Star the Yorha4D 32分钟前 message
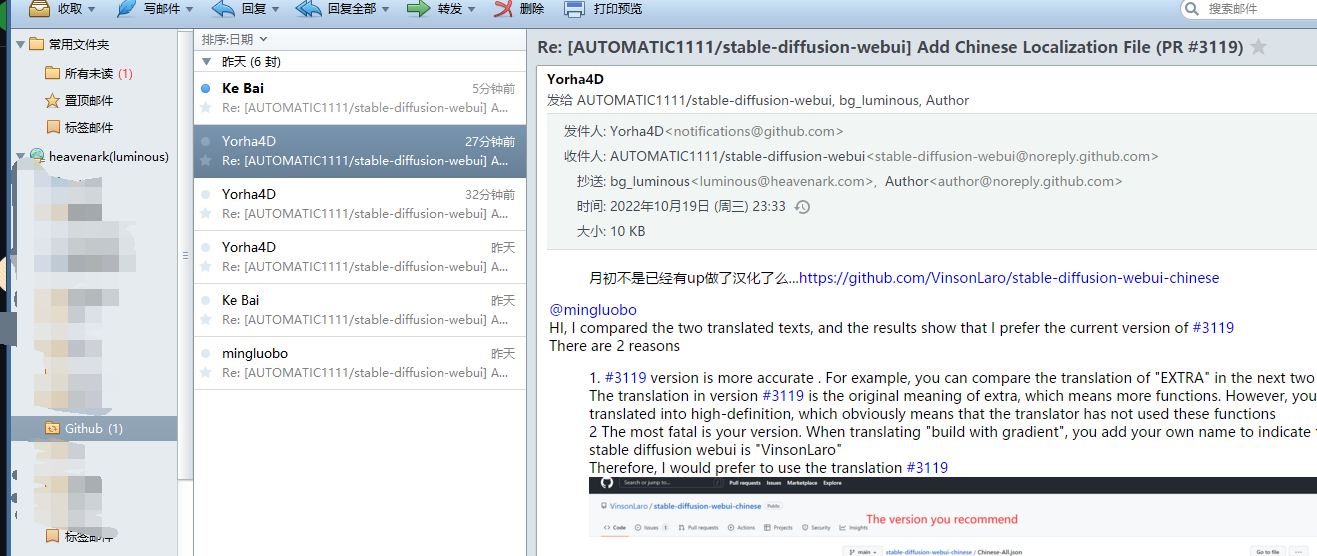 tap(206, 213)
